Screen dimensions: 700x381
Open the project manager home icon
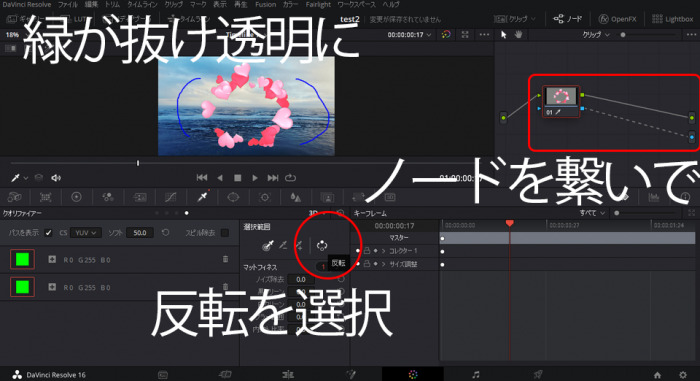tap(657, 375)
